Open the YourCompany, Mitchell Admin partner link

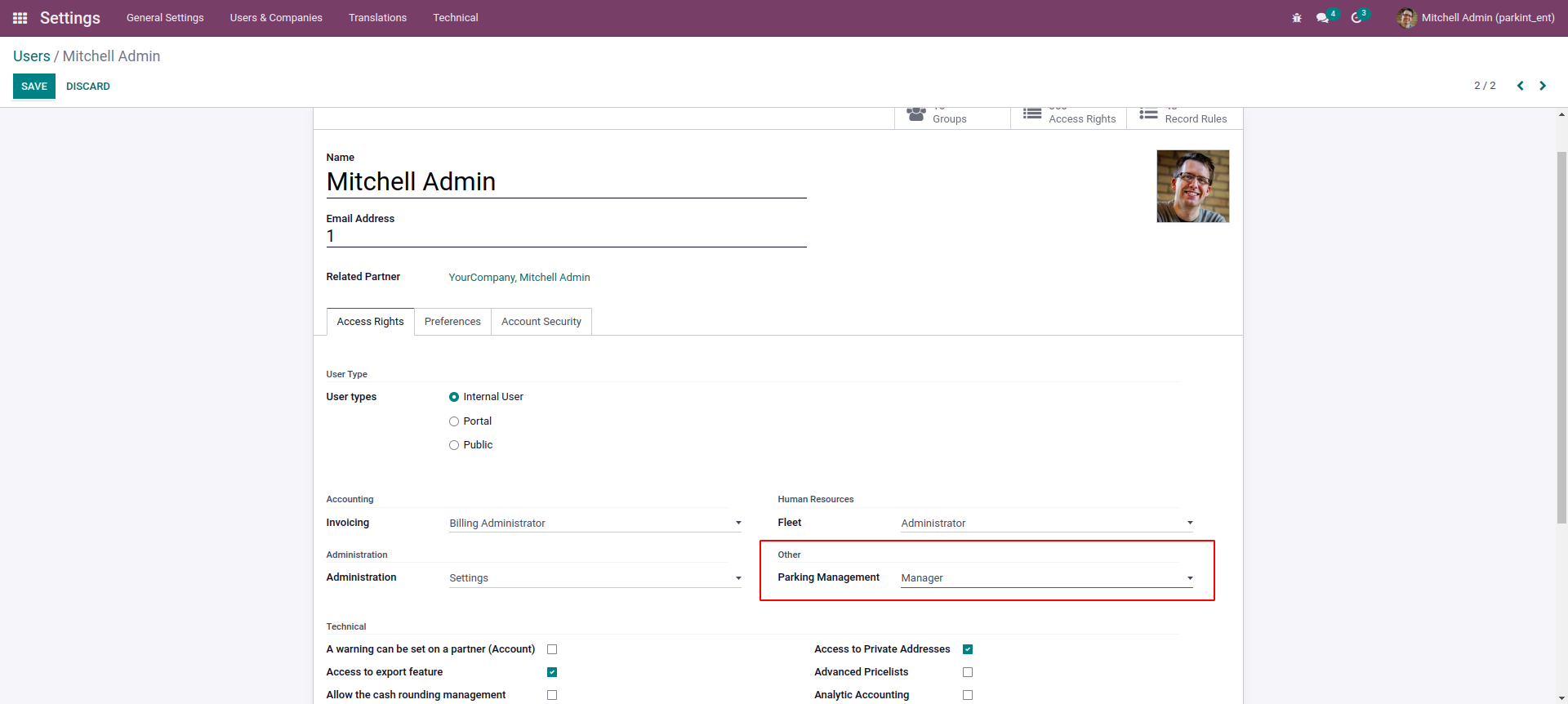click(519, 278)
